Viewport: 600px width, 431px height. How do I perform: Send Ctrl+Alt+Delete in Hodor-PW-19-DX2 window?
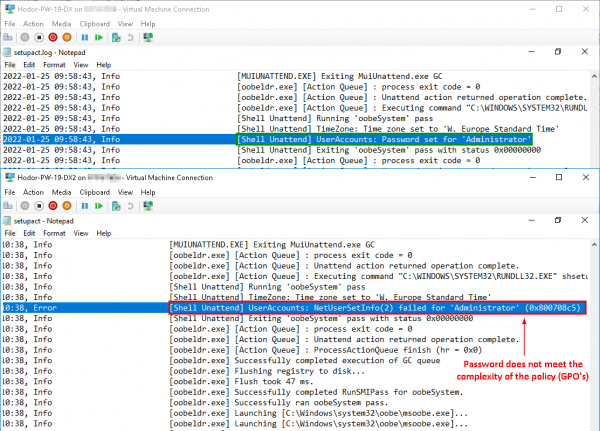tap(8, 206)
